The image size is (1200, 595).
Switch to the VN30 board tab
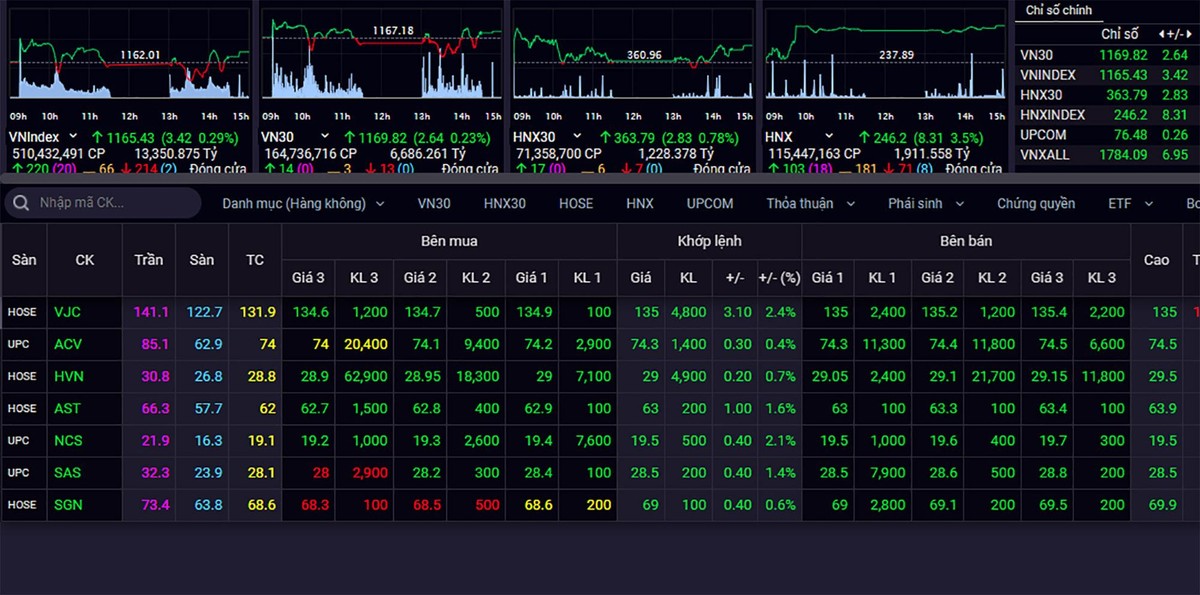pos(434,203)
